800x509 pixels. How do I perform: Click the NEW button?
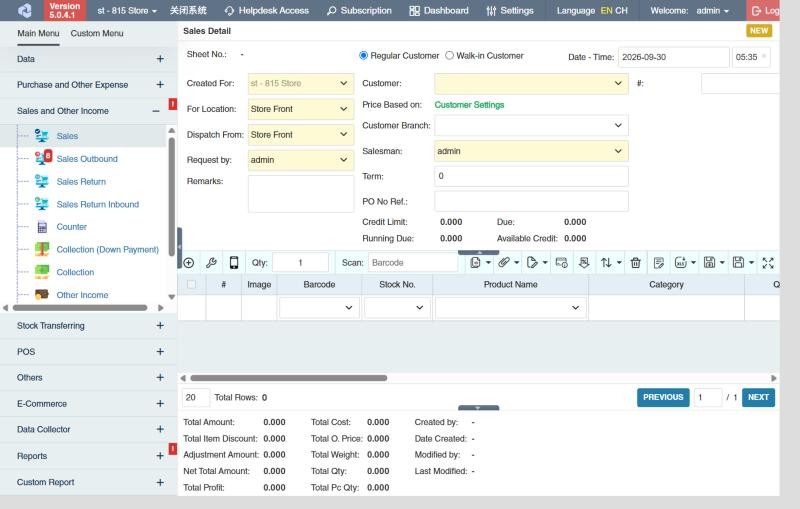(759, 31)
